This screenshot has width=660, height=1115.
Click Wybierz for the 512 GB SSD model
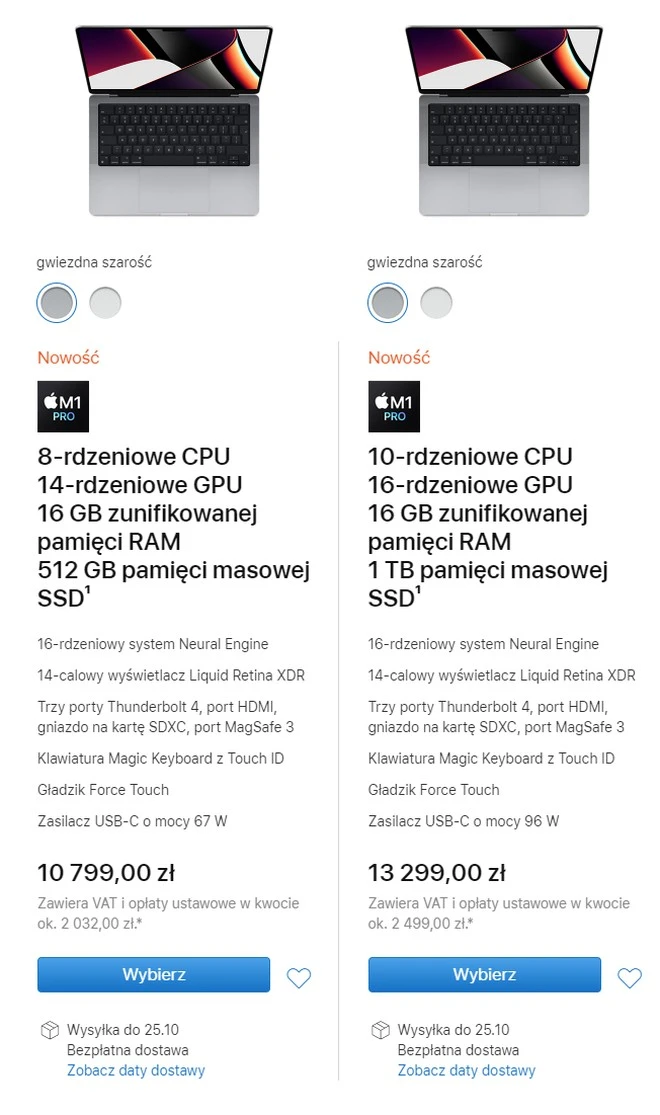[x=153, y=974]
